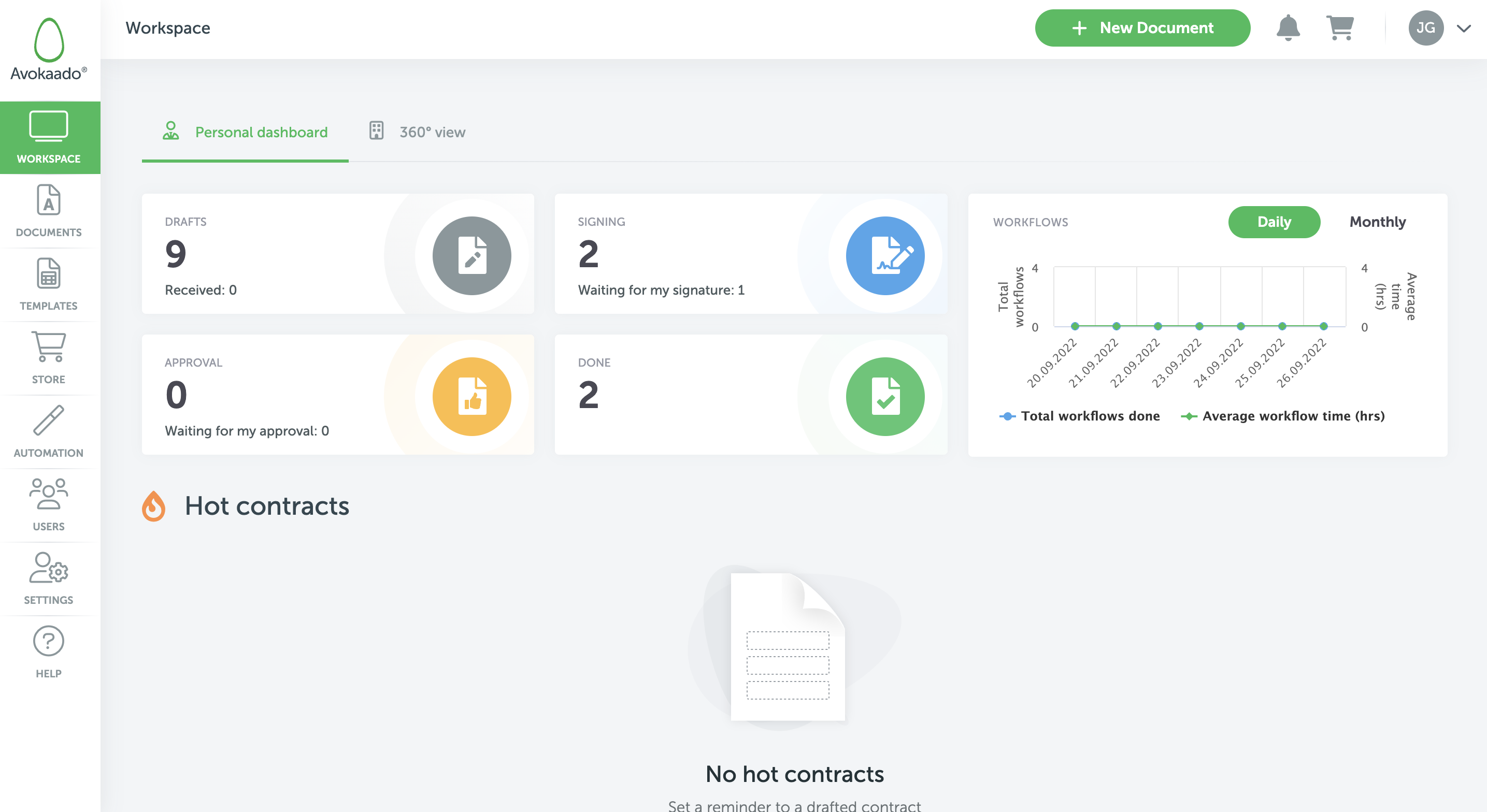This screenshot has width=1487, height=812.
Task: Click the New Document button
Action: coord(1142,27)
